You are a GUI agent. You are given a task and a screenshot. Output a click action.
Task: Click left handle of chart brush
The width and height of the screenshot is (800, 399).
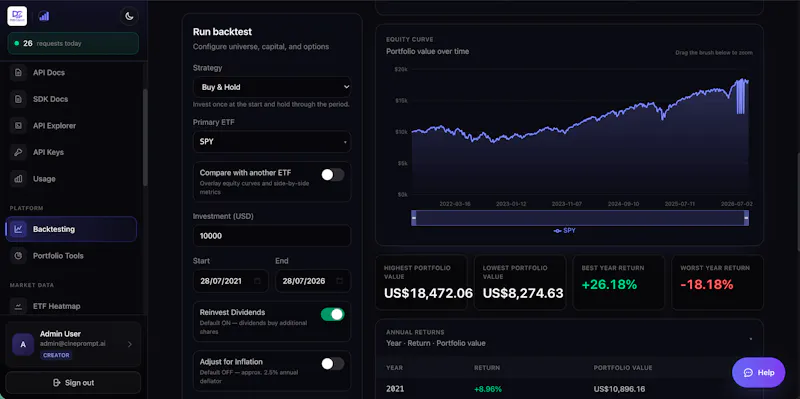point(414,218)
